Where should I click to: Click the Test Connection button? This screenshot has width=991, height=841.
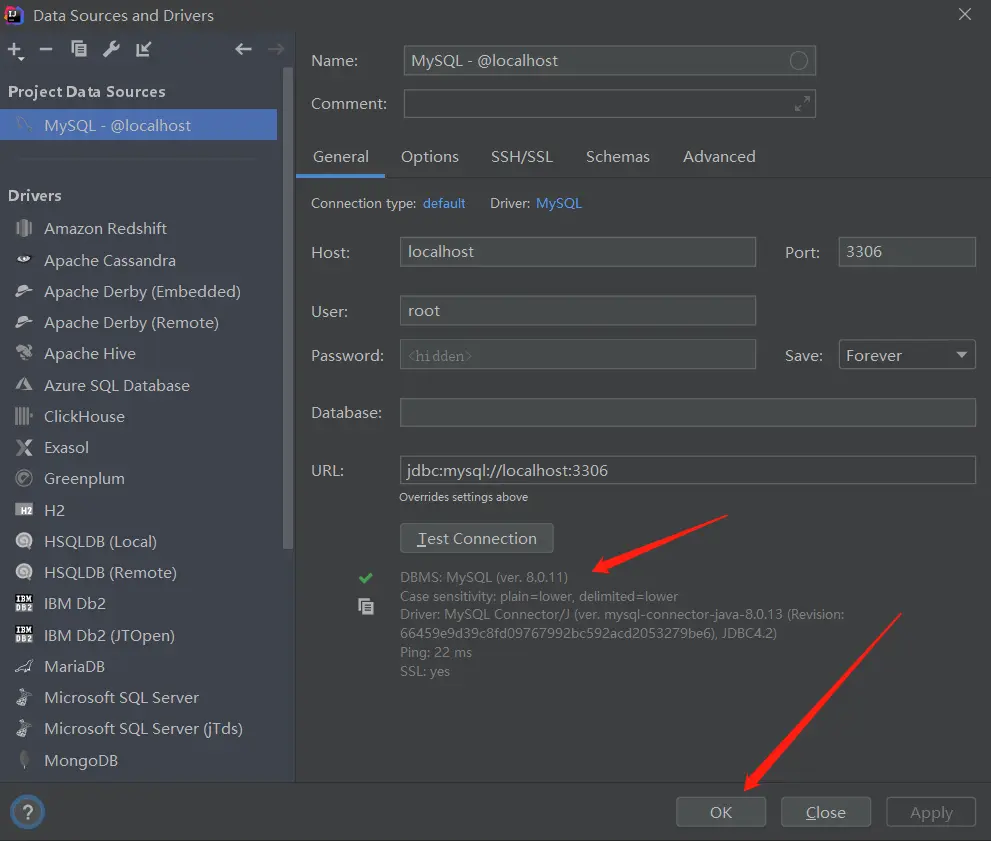coord(477,538)
